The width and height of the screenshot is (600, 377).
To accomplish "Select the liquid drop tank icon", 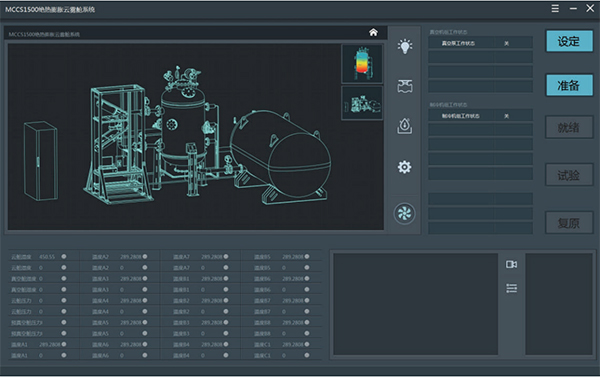I will point(404,126).
